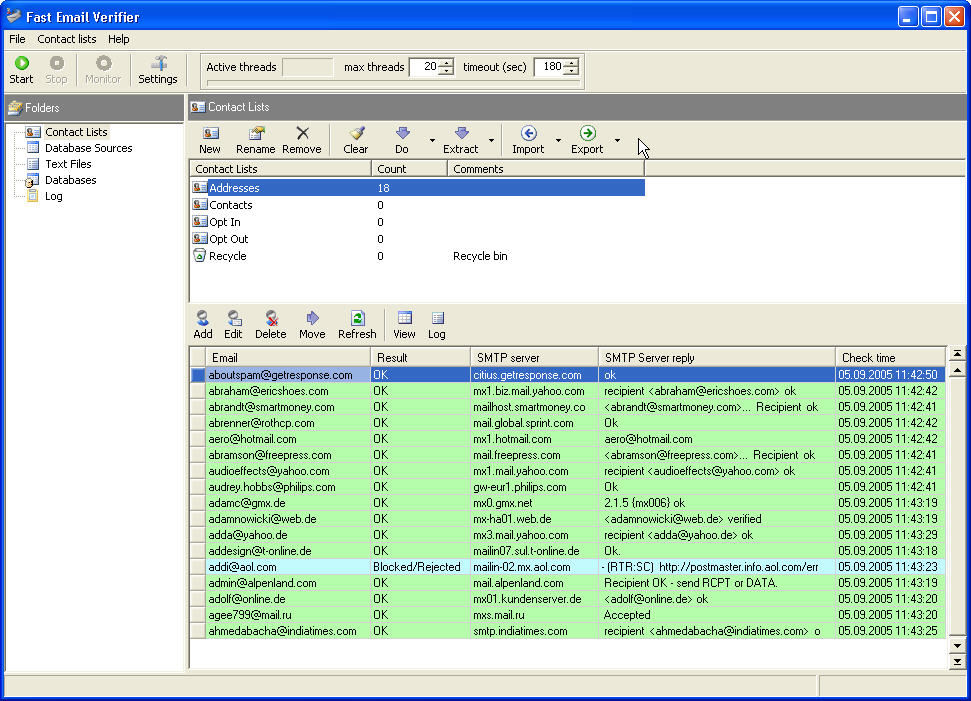The height and width of the screenshot is (701, 971).
Task: Start the email verification process
Action: tap(20, 69)
